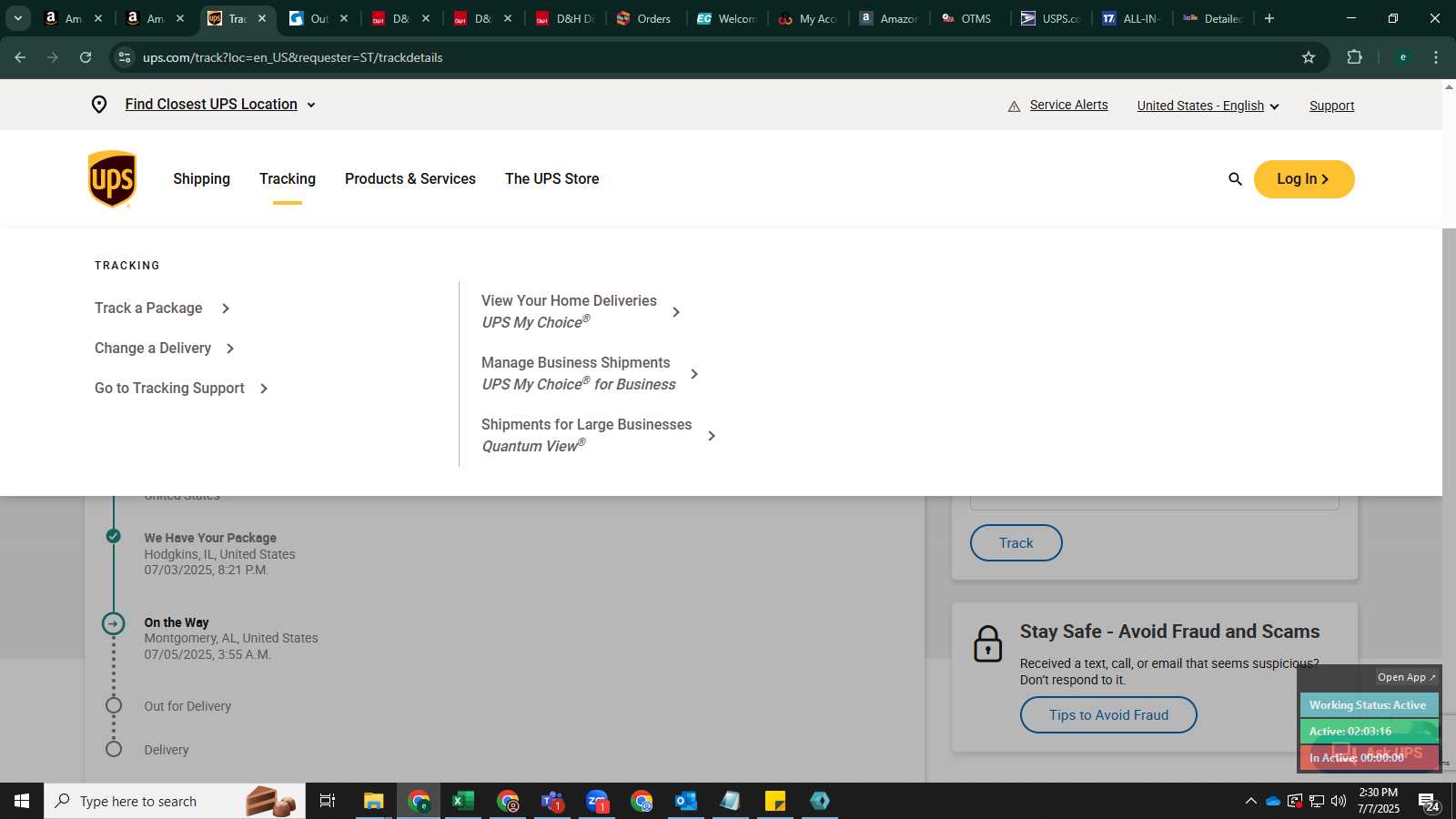Image resolution: width=1456 pixels, height=819 pixels.
Task: Open Products & Services menu
Action: (x=410, y=179)
